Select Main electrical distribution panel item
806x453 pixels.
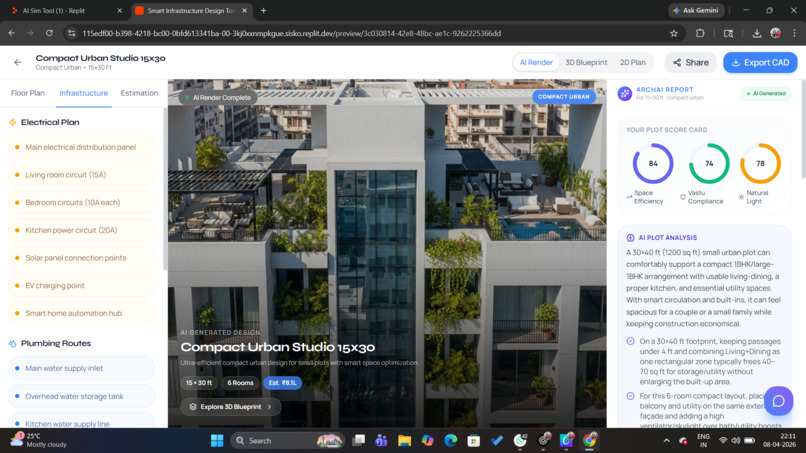pos(81,147)
